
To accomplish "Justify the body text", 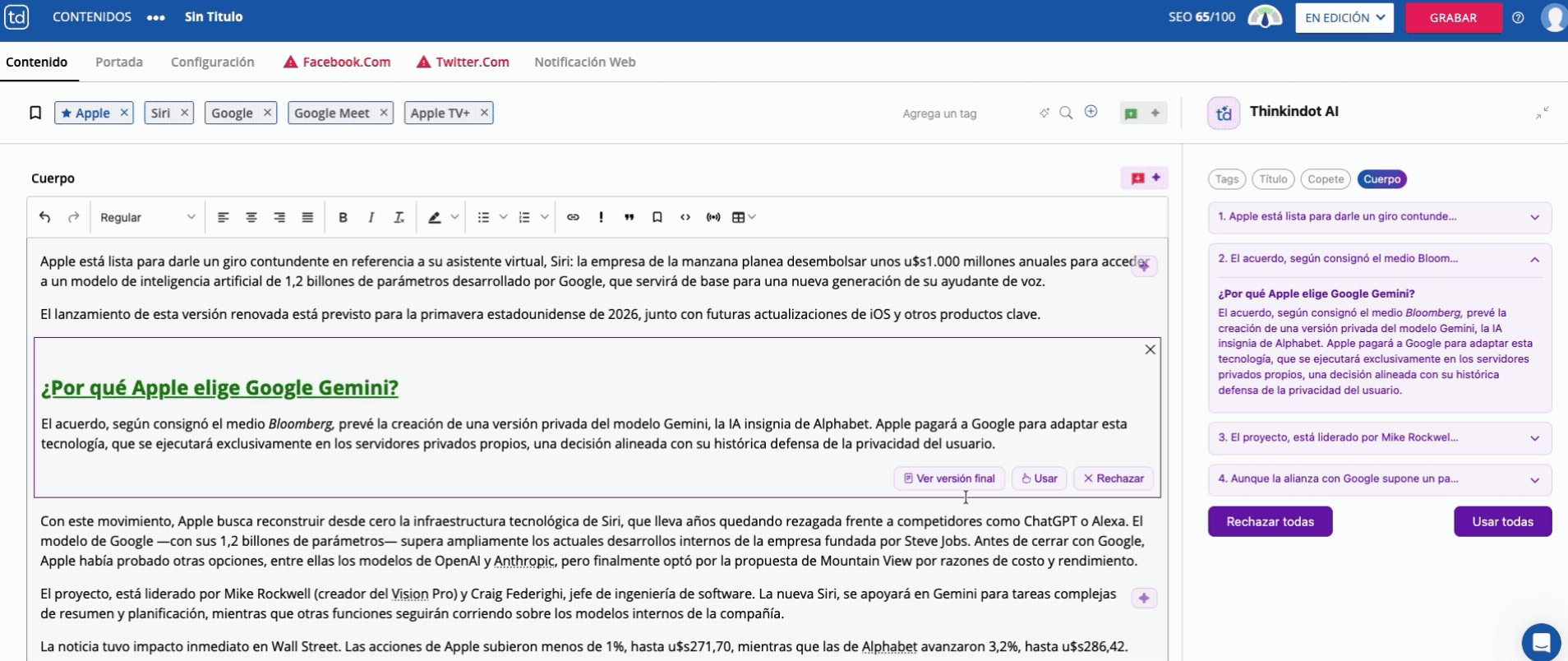I will [x=307, y=217].
